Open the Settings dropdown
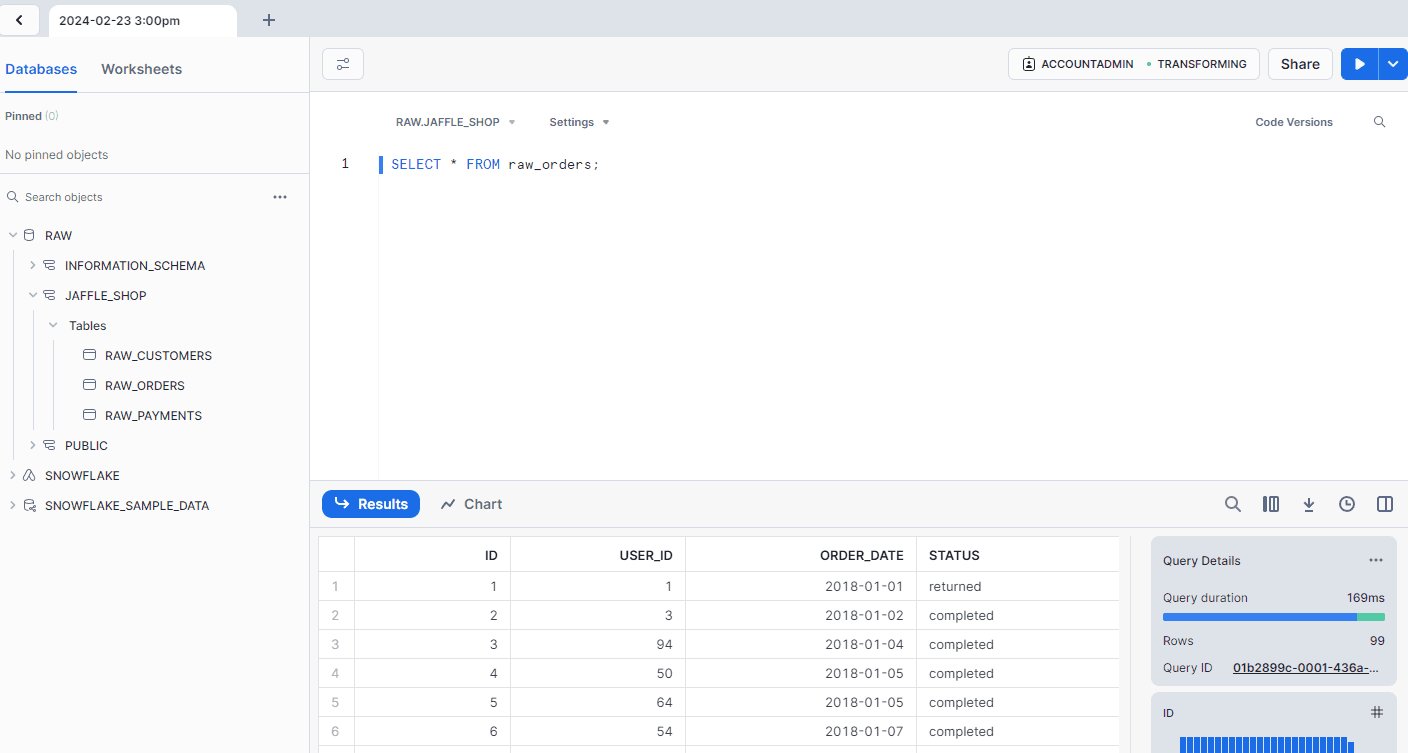The width and height of the screenshot is (1408, 753). point(579,122)
